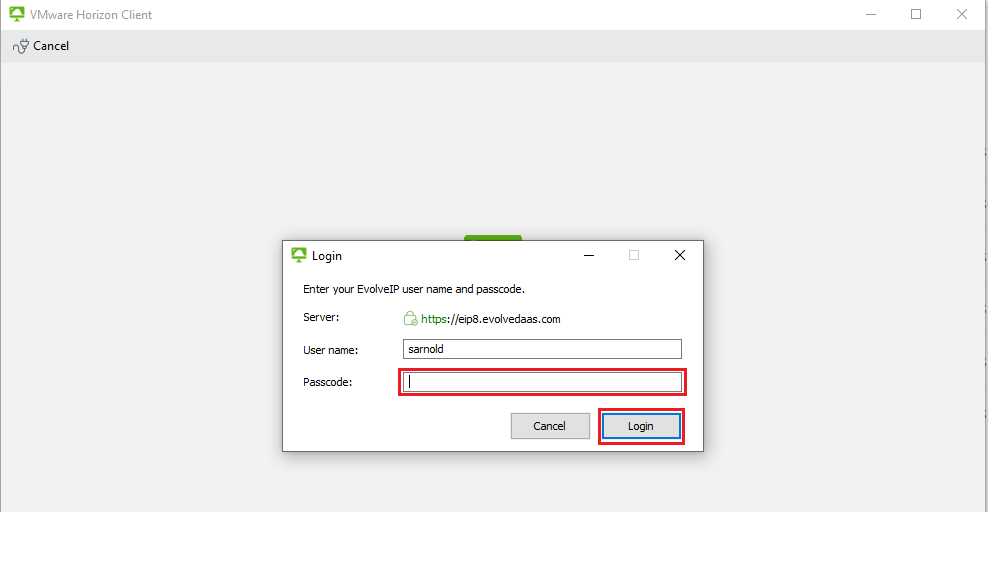Focus the Passcode input field
The height and width of the screenshot is (572, 988).
tap(542, 382)
